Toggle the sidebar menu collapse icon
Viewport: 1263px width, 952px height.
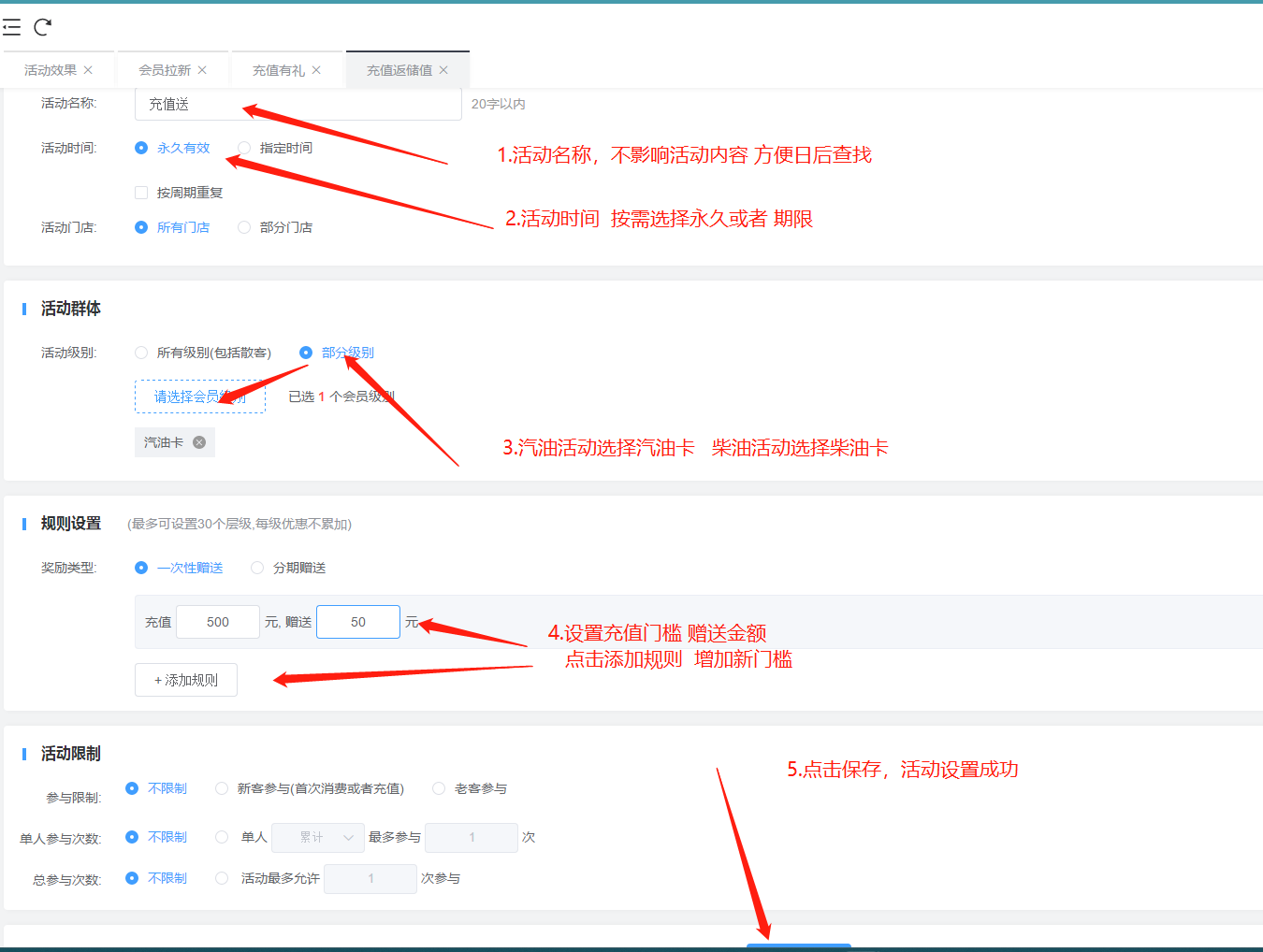coord(12,27)
